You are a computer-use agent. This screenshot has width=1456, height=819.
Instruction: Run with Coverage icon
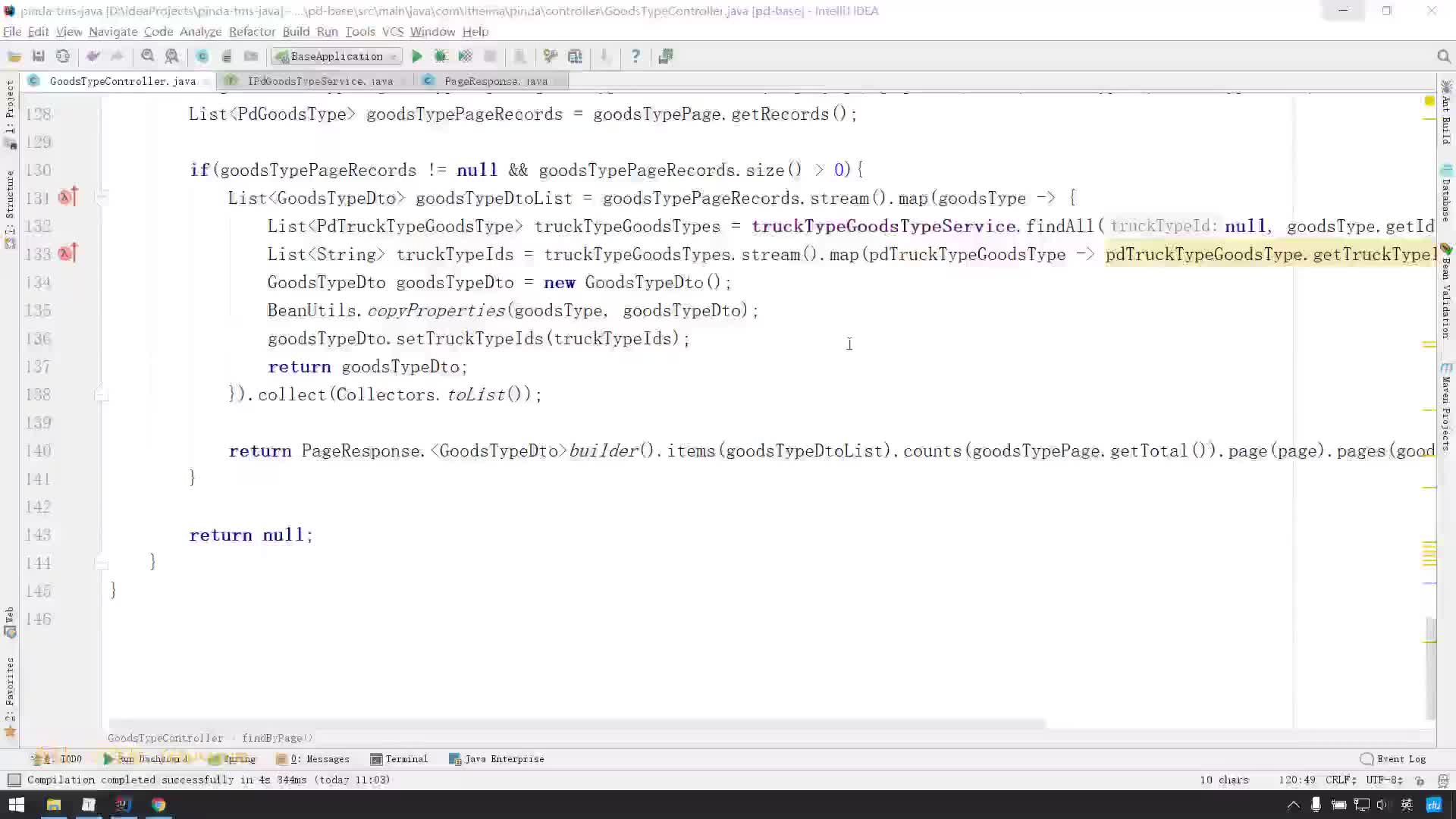[x=465, y=56]
